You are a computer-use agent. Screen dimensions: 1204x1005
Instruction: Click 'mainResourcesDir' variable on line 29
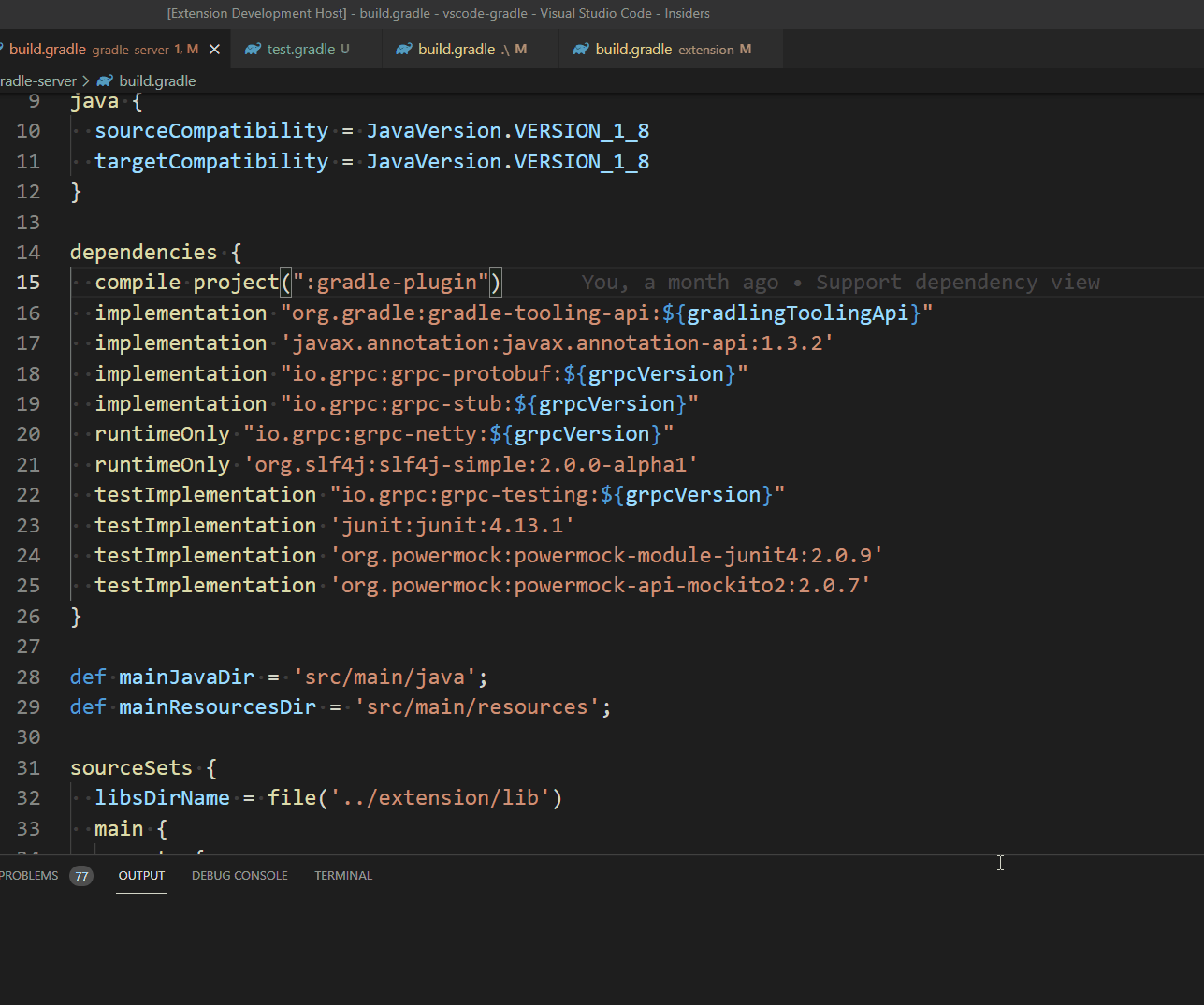pos(217,706)
